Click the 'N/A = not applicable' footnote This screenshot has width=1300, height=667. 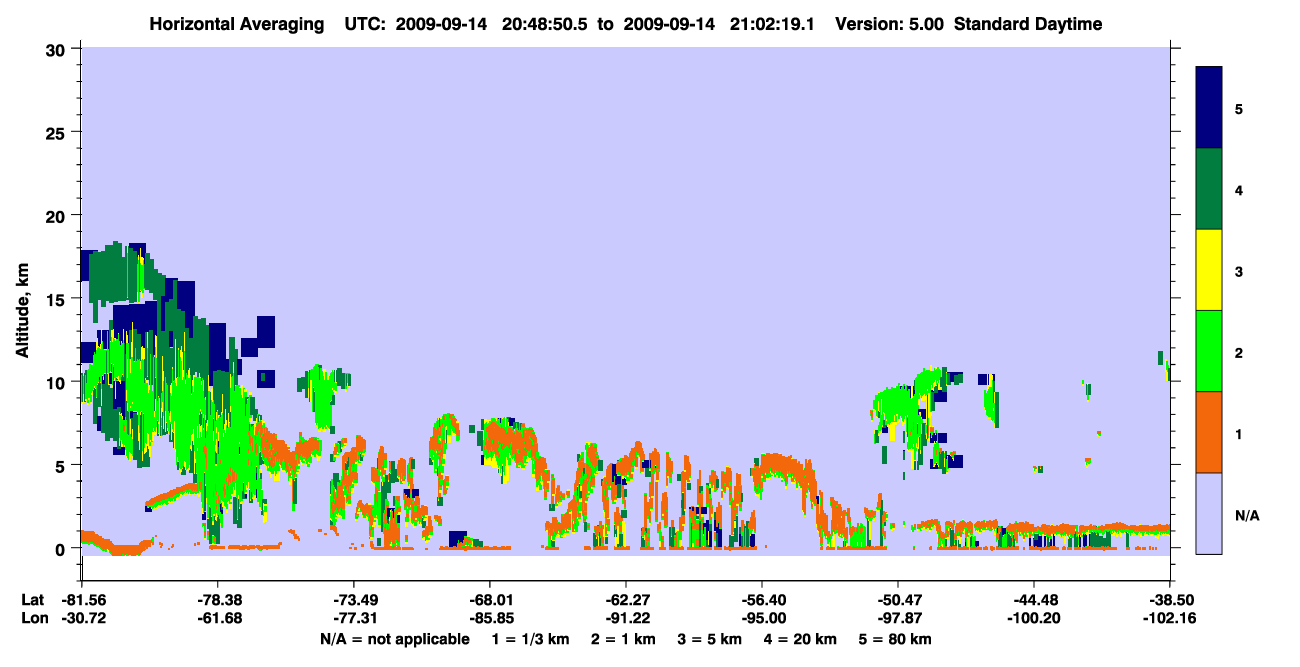395,639
